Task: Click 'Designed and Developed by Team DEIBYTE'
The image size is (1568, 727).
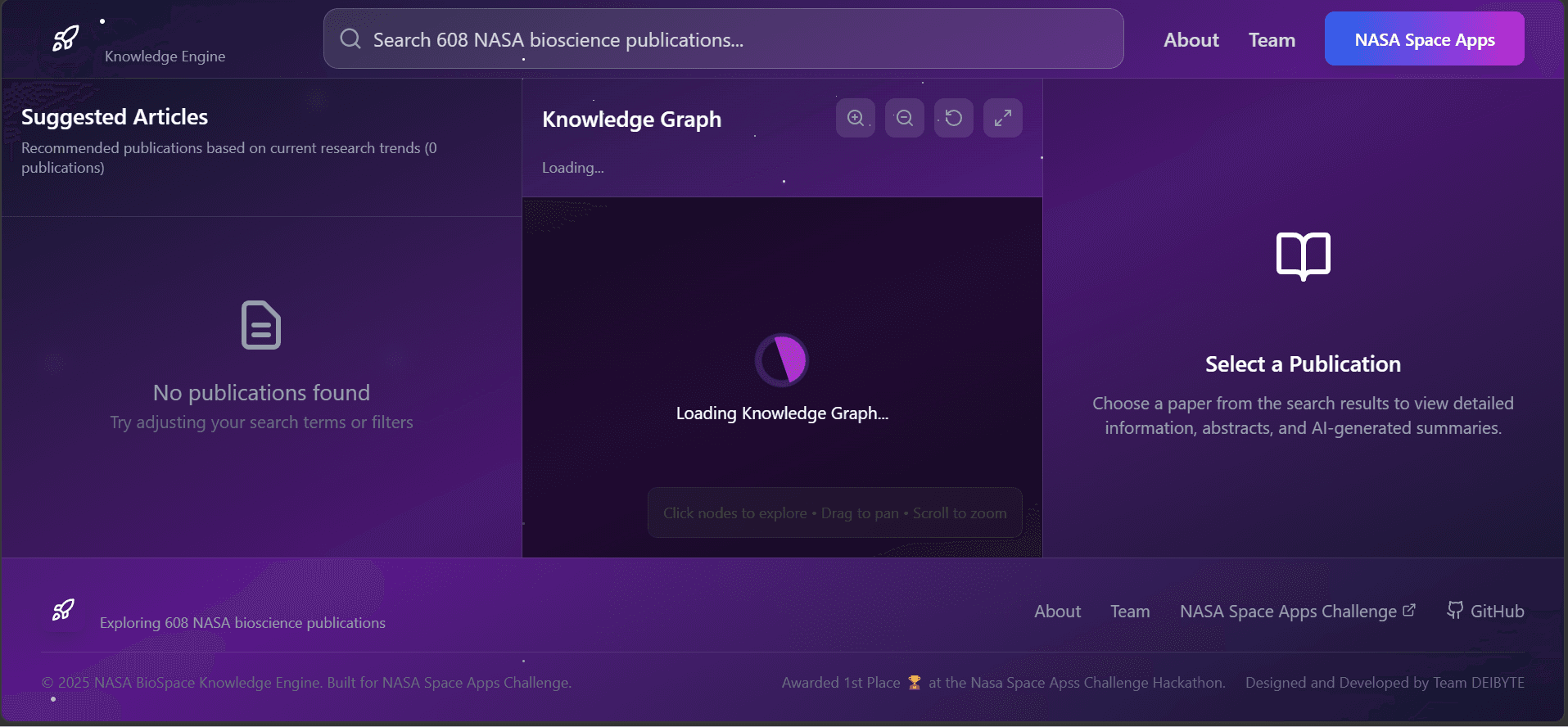Action: coord(1385,683)
